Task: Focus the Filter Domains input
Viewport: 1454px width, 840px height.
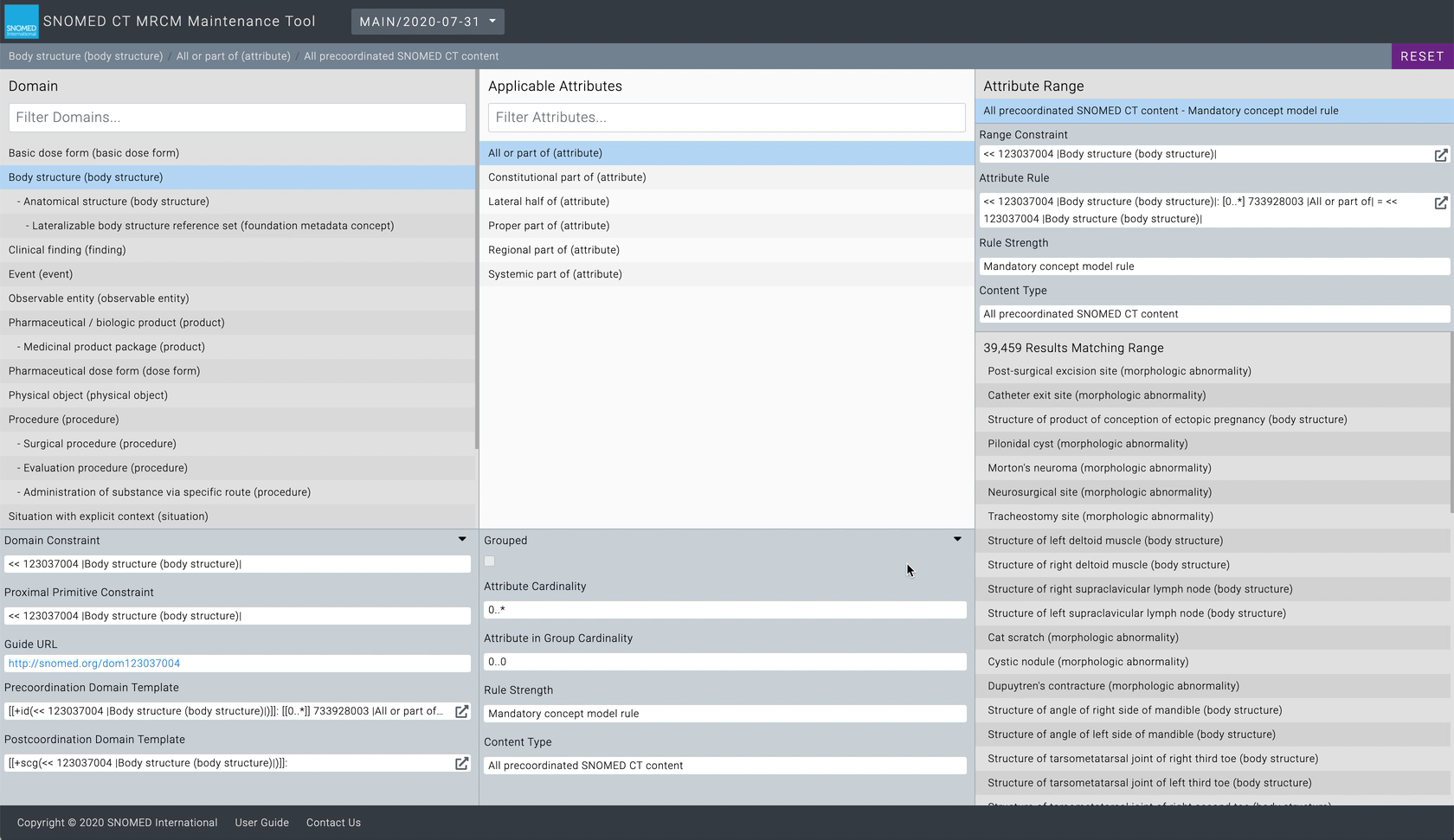Action: pyautogui.click(x=237, y=118)
